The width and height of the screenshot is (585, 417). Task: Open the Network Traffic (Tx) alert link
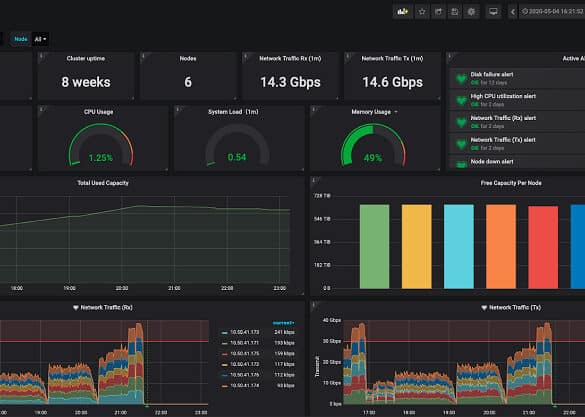click(x=503, y=140)
